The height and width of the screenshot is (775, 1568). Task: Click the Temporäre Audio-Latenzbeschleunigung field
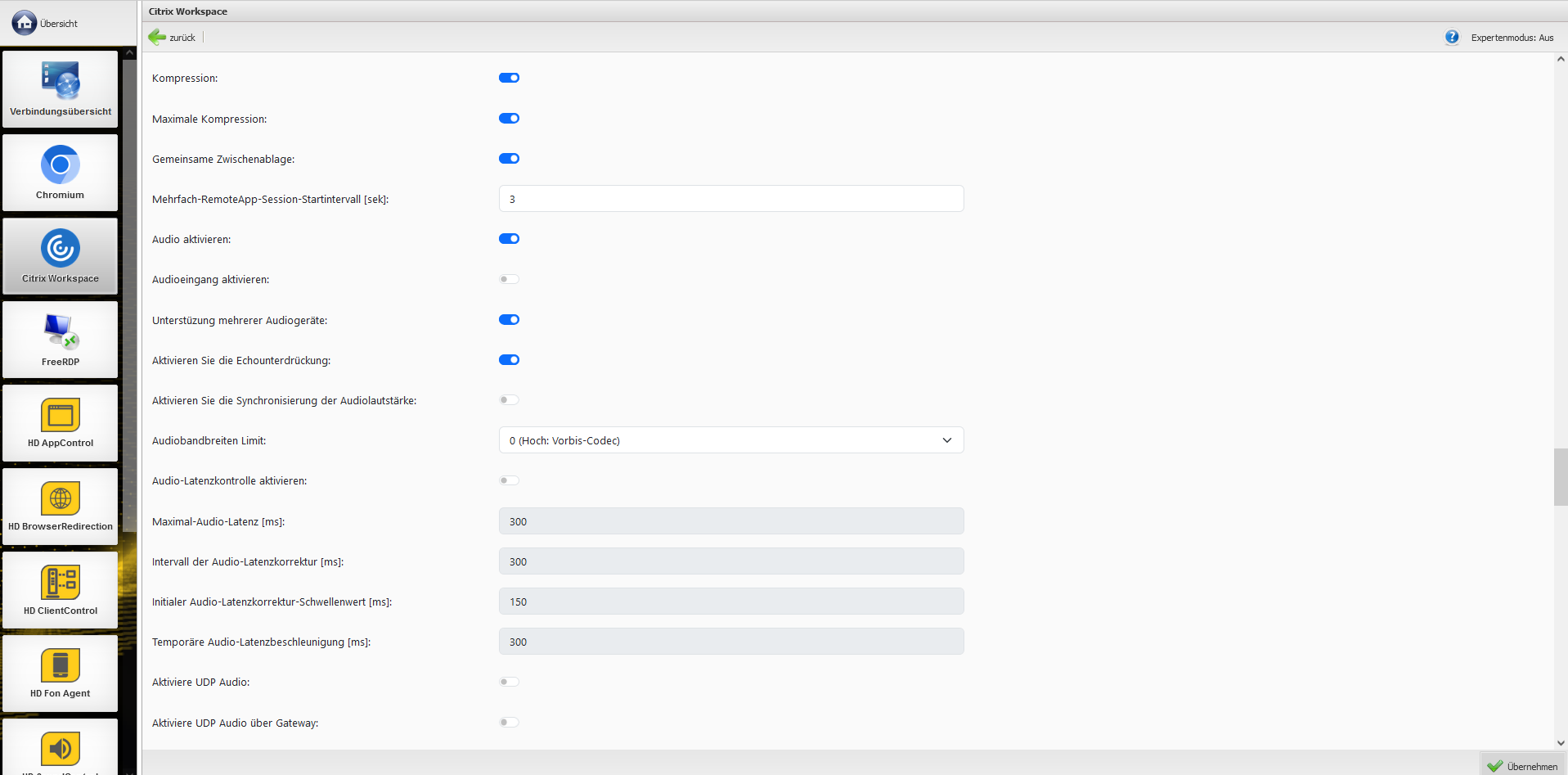pyautogui.click(x=731, y=642)
